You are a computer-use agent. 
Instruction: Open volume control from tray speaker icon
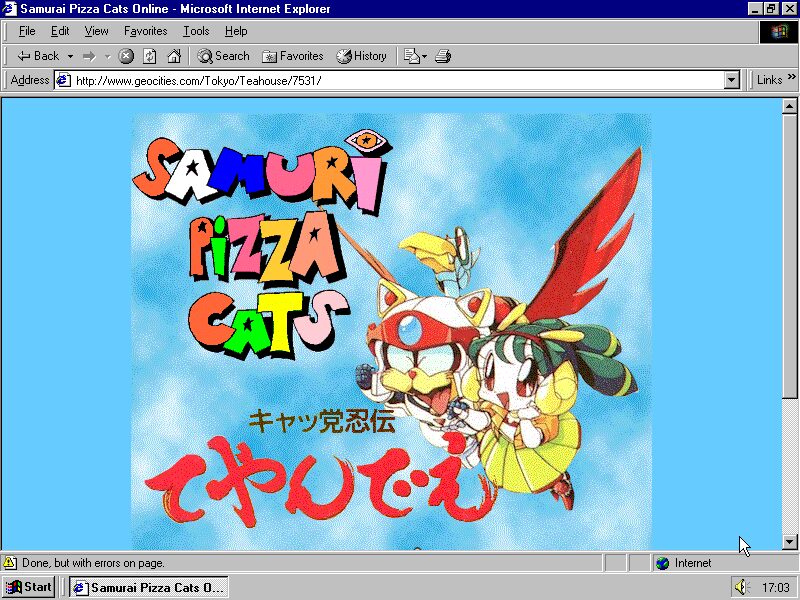click(x=743, y=587)
